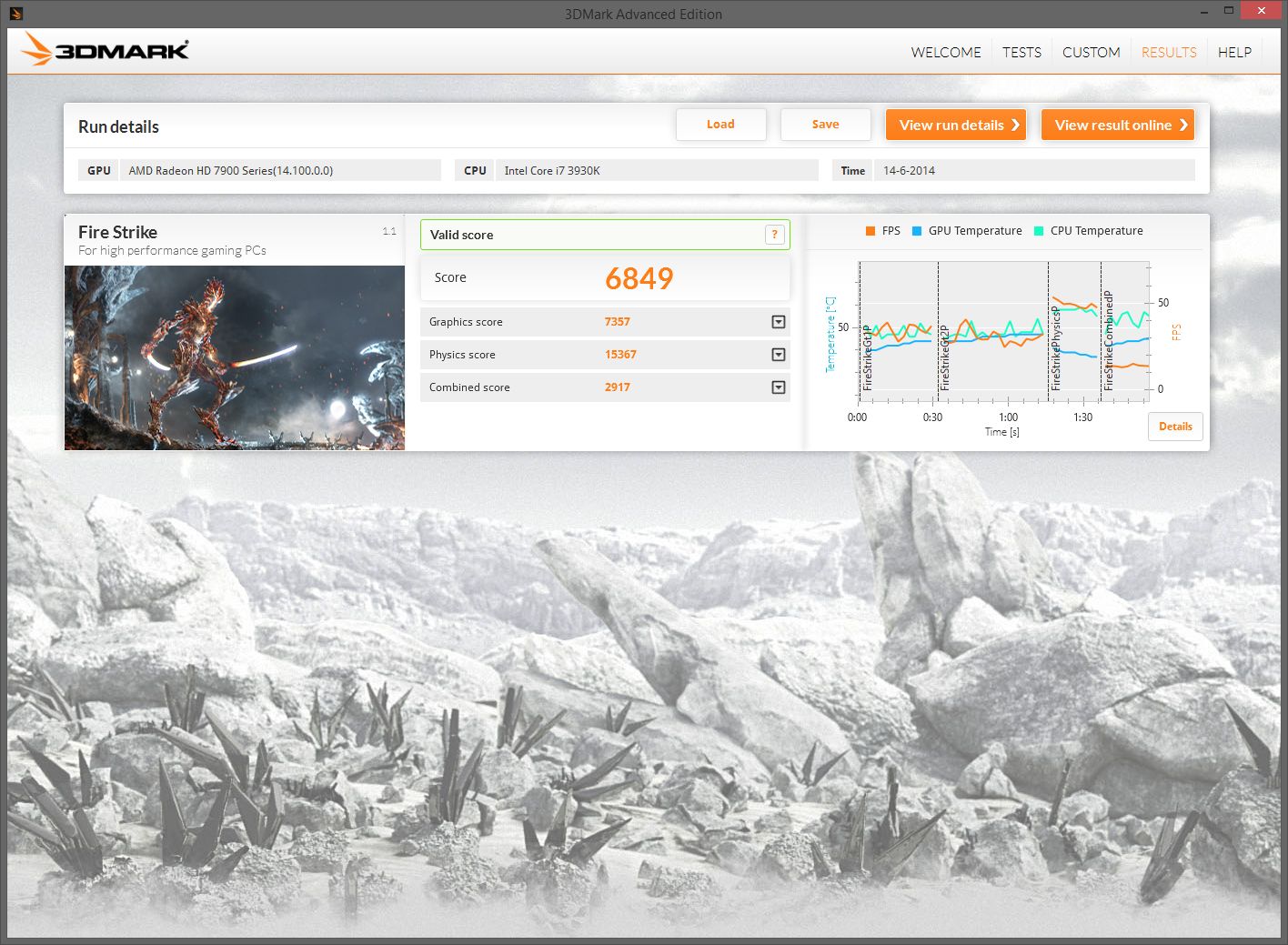Click the CPU Temperature green legend square
1288x945 pixels.
pyautogui.click(x=1039, y=231)
